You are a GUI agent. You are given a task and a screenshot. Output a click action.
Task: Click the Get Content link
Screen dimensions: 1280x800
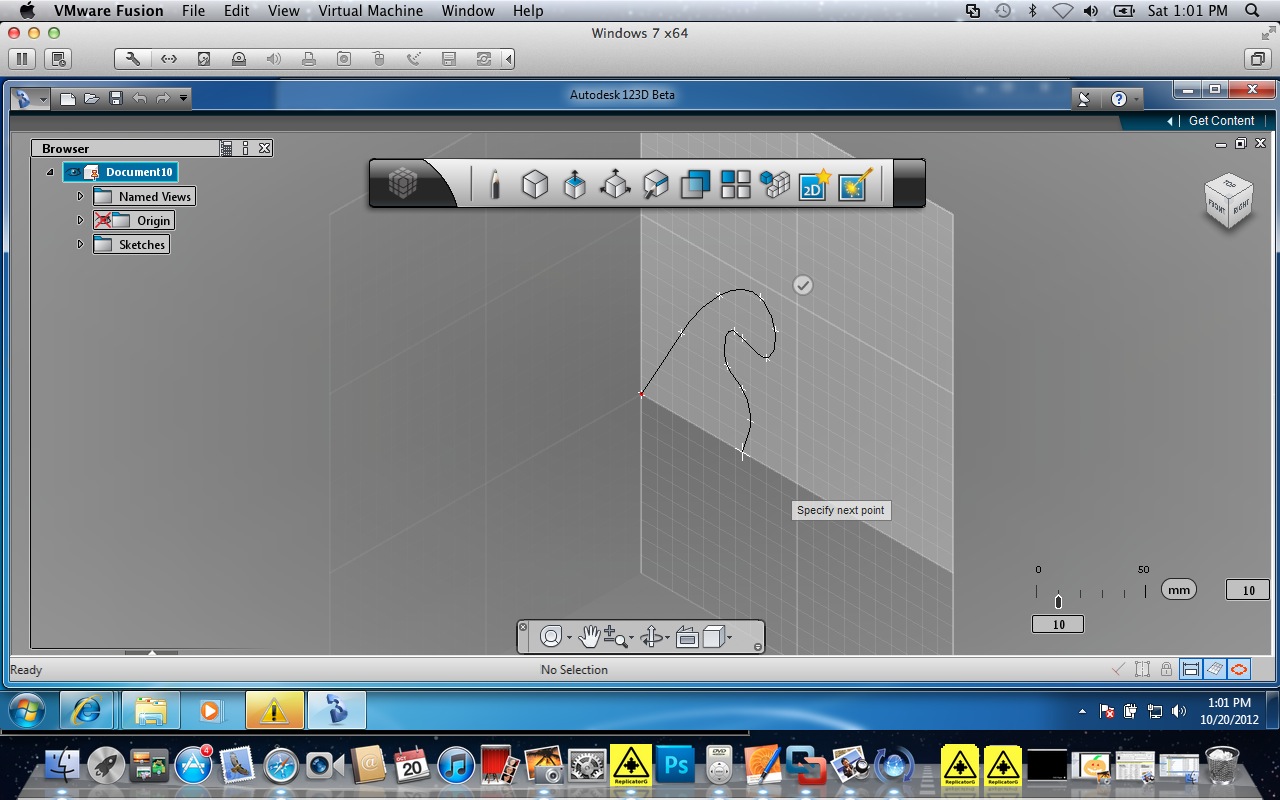1221,121
